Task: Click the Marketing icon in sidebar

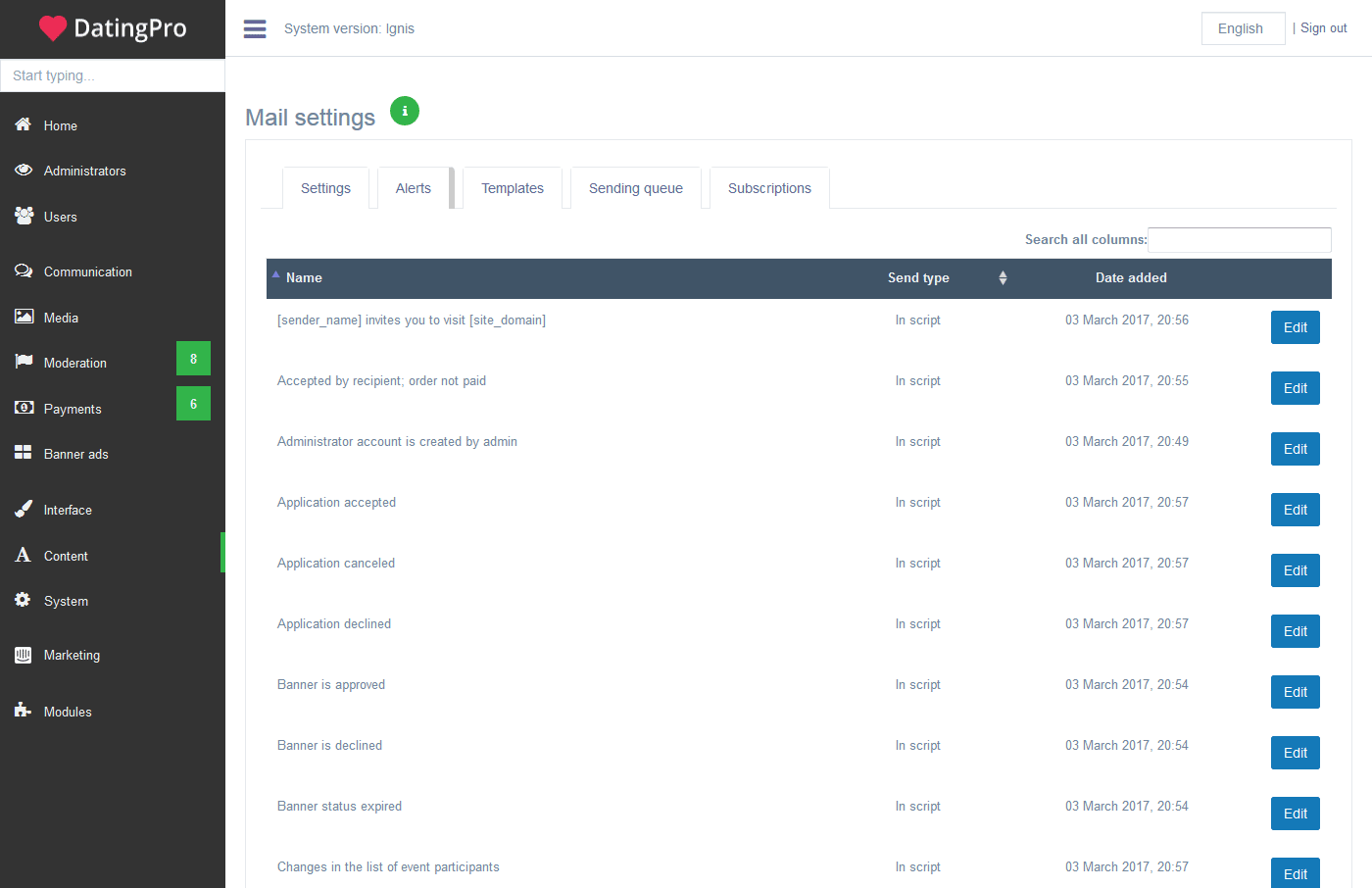Action: tap(24, 655)
